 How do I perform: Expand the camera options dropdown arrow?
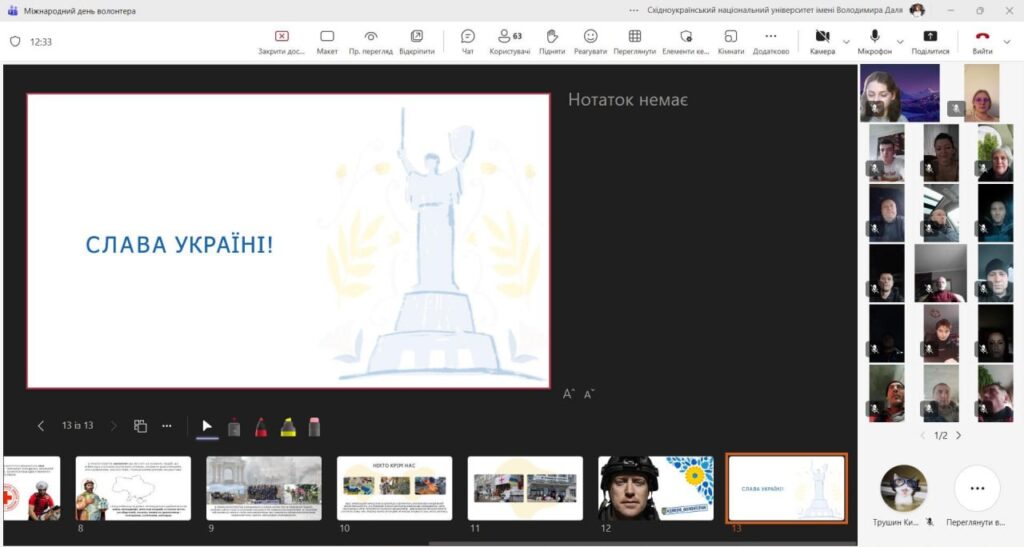847,42
